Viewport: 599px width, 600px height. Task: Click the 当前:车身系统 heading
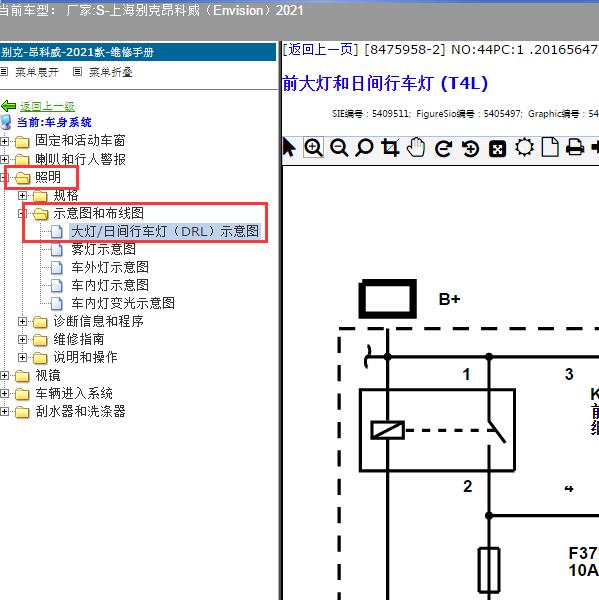pos(54,122)
